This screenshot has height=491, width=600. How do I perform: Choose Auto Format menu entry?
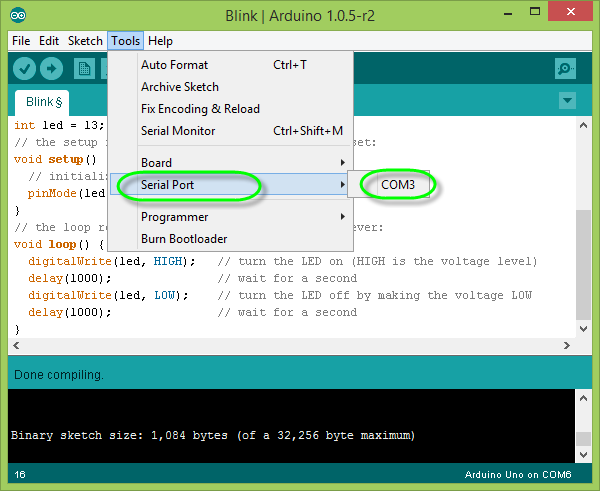230,65
